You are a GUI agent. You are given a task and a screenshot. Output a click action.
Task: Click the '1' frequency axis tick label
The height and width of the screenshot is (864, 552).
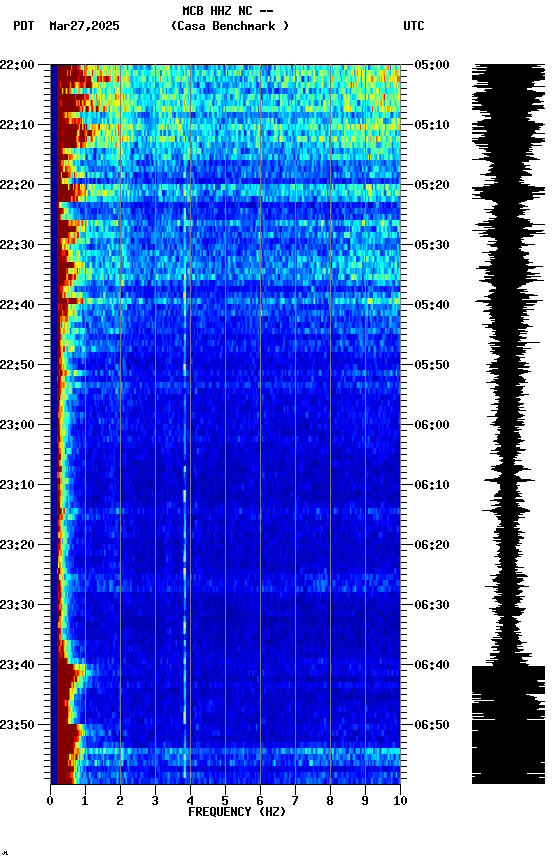tap(85, 801)
